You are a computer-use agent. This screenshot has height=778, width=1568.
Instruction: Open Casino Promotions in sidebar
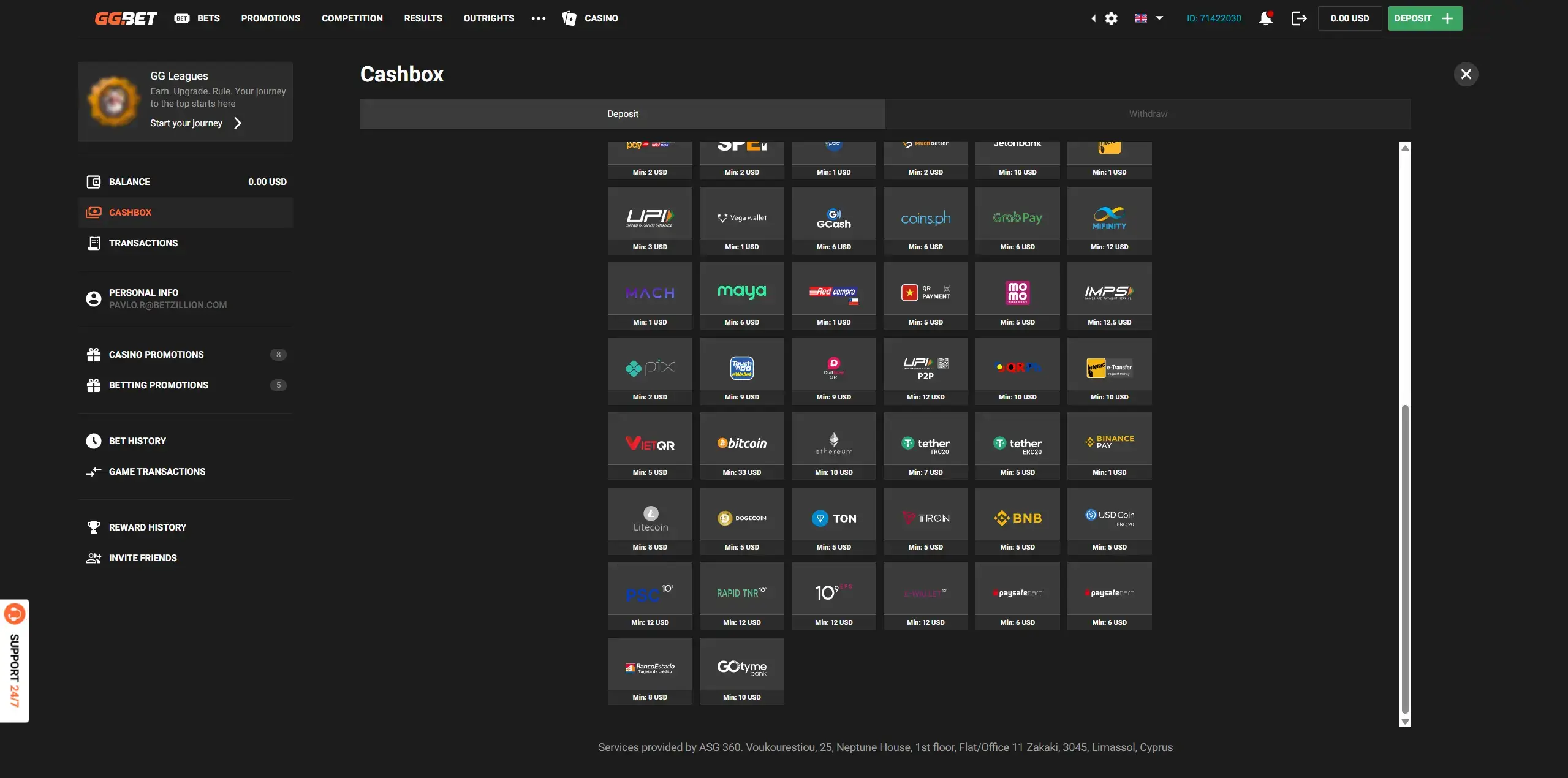(x=156, y=355)
